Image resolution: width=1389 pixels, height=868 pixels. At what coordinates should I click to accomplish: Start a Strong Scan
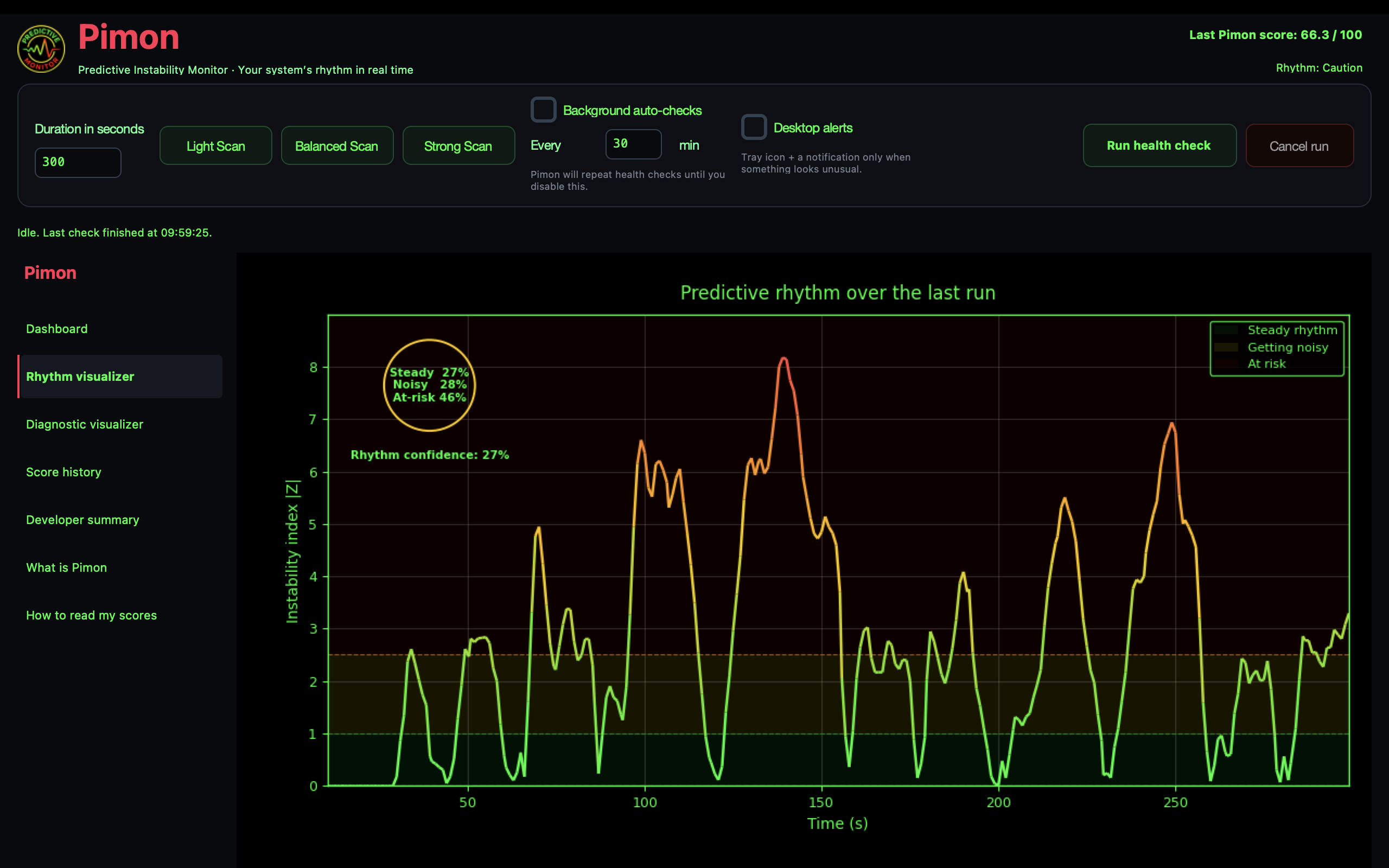pos(458,146)
